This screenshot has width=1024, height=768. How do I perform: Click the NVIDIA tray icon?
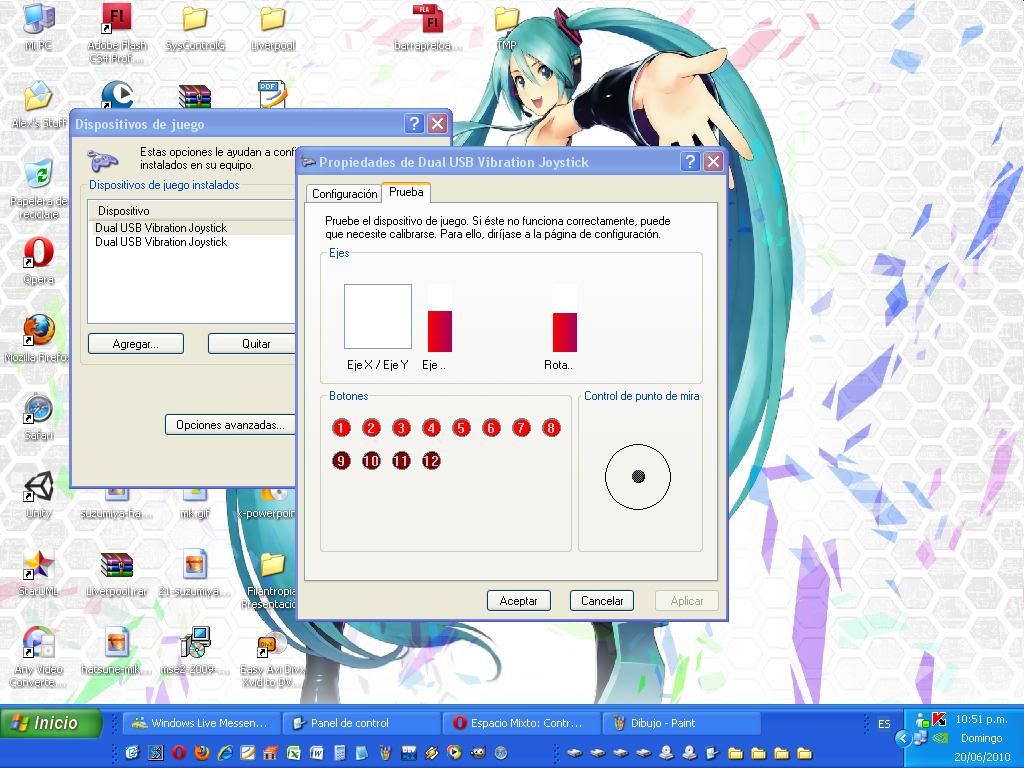[x=940, y=739]
